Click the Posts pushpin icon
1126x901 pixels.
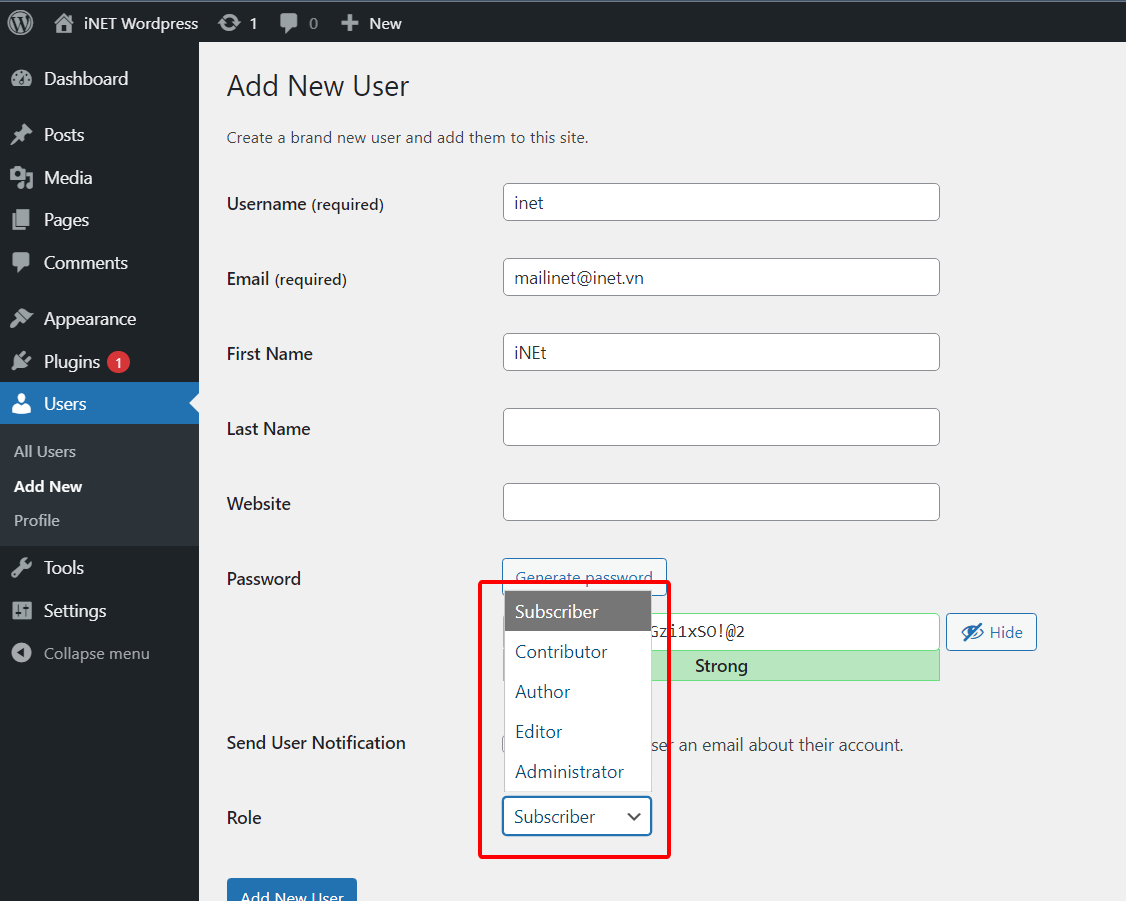(x=22, y=135)
